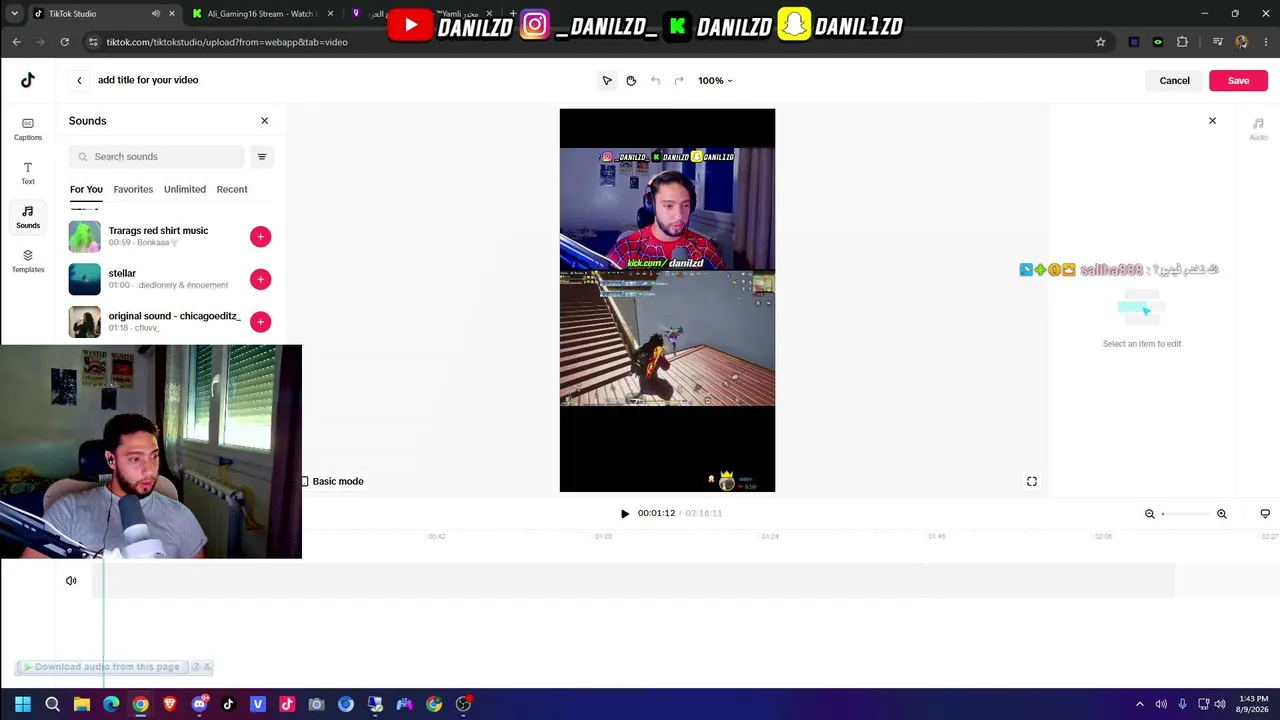
Task: Open the sounds filter options
Action: (262, 156)
